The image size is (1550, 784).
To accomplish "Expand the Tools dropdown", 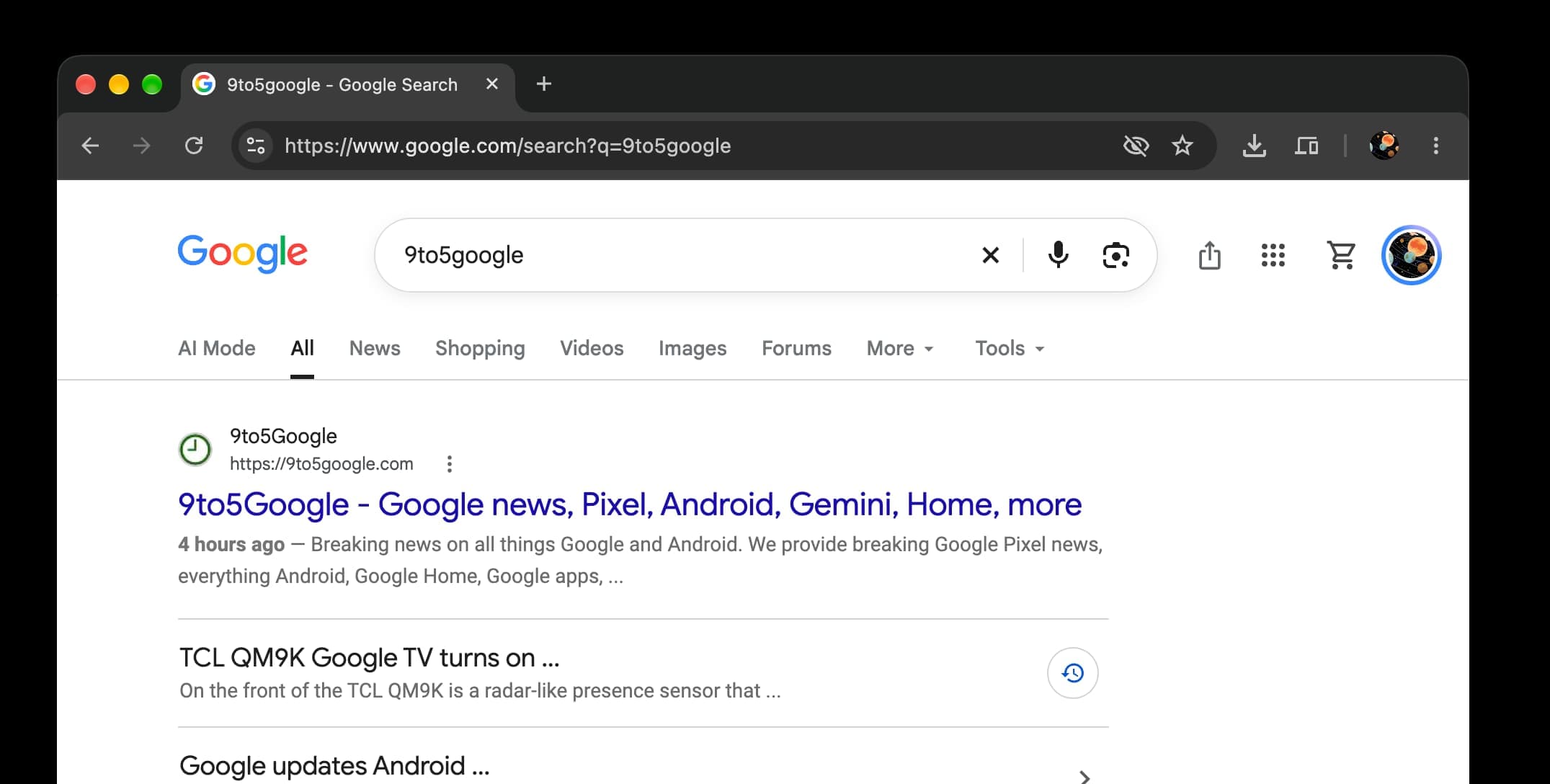I will coord(1010,349).
